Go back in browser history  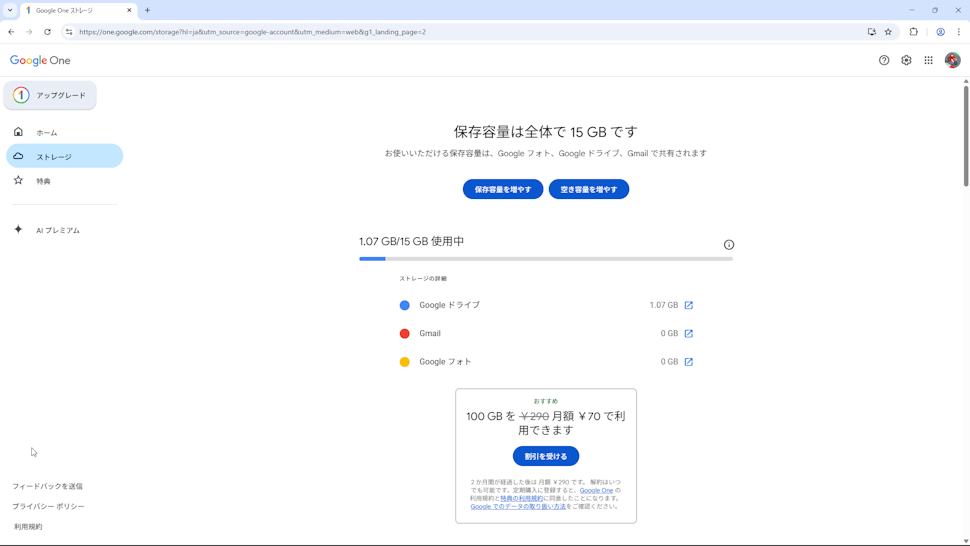click(11, 32)
